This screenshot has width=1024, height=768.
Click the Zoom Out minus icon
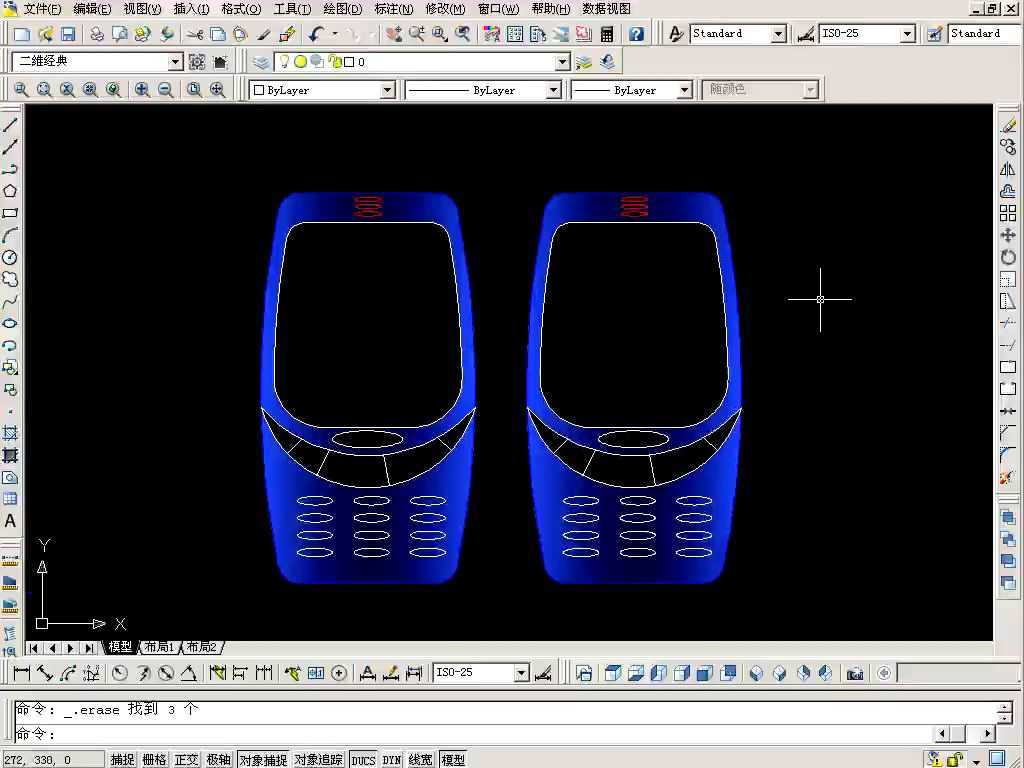(166, 89)
